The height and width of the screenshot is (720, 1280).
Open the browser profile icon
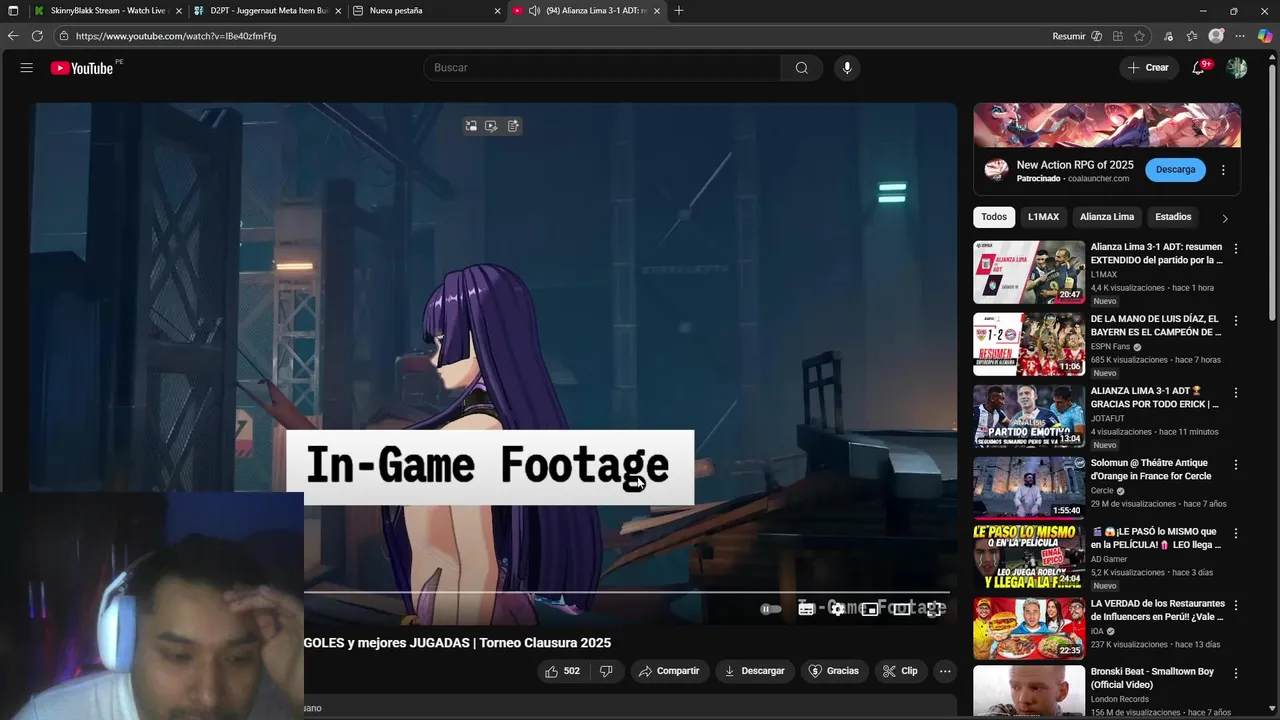coord(1216,36)
